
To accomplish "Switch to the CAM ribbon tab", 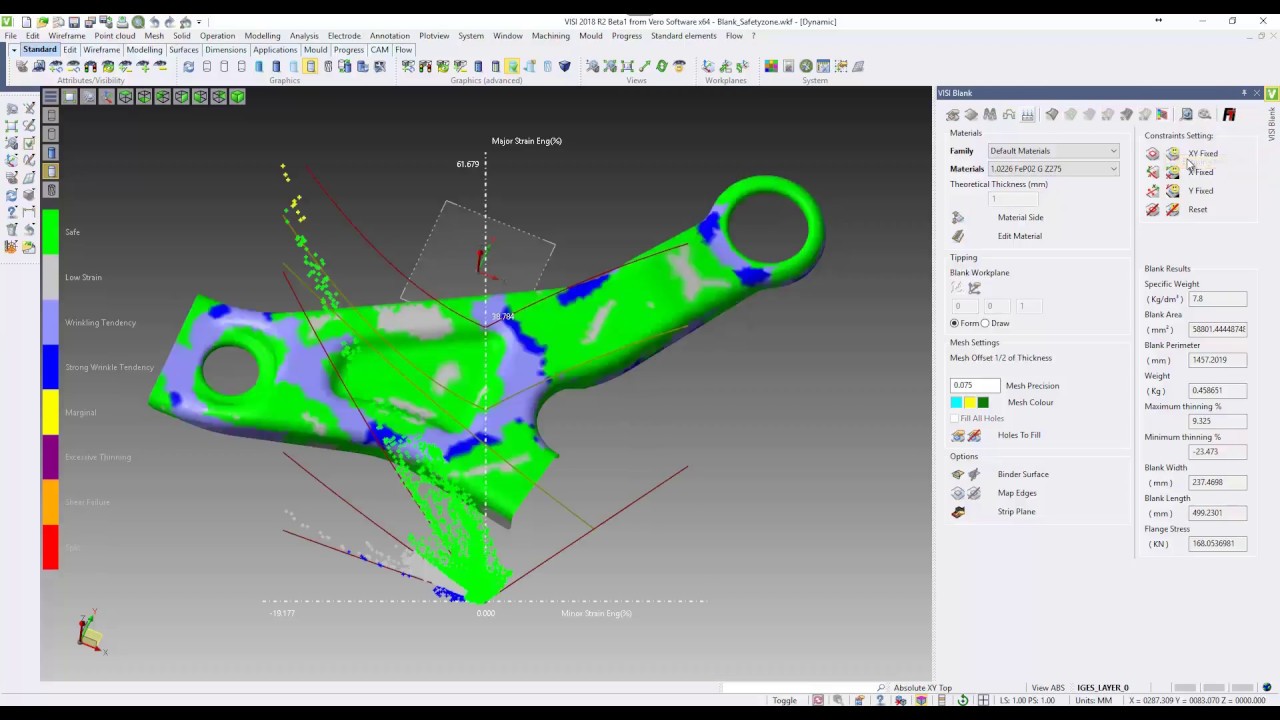I will click(x=380, y=50).
